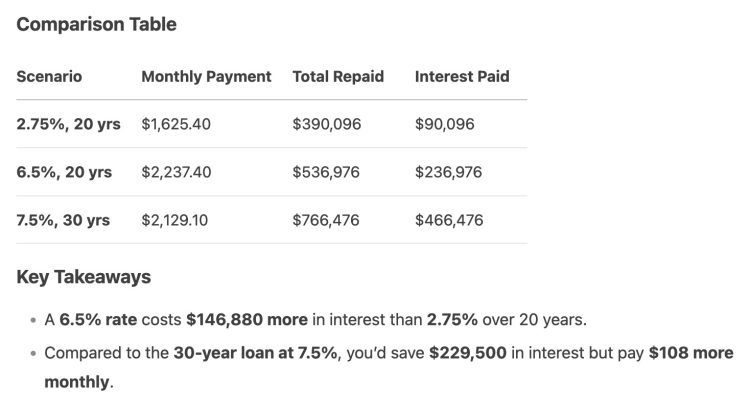Click the Comparison Table heading
Screen dimensions: 750x407
coord(96,25)
